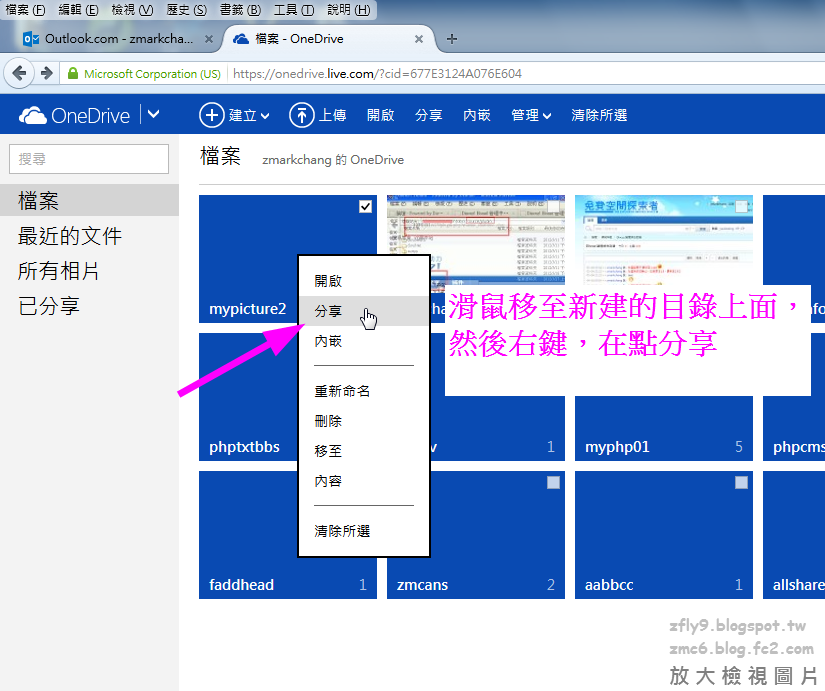Open 所有相片 in the sidebar
This screenshot has height=691, width=825.
[x=58, y=271]
